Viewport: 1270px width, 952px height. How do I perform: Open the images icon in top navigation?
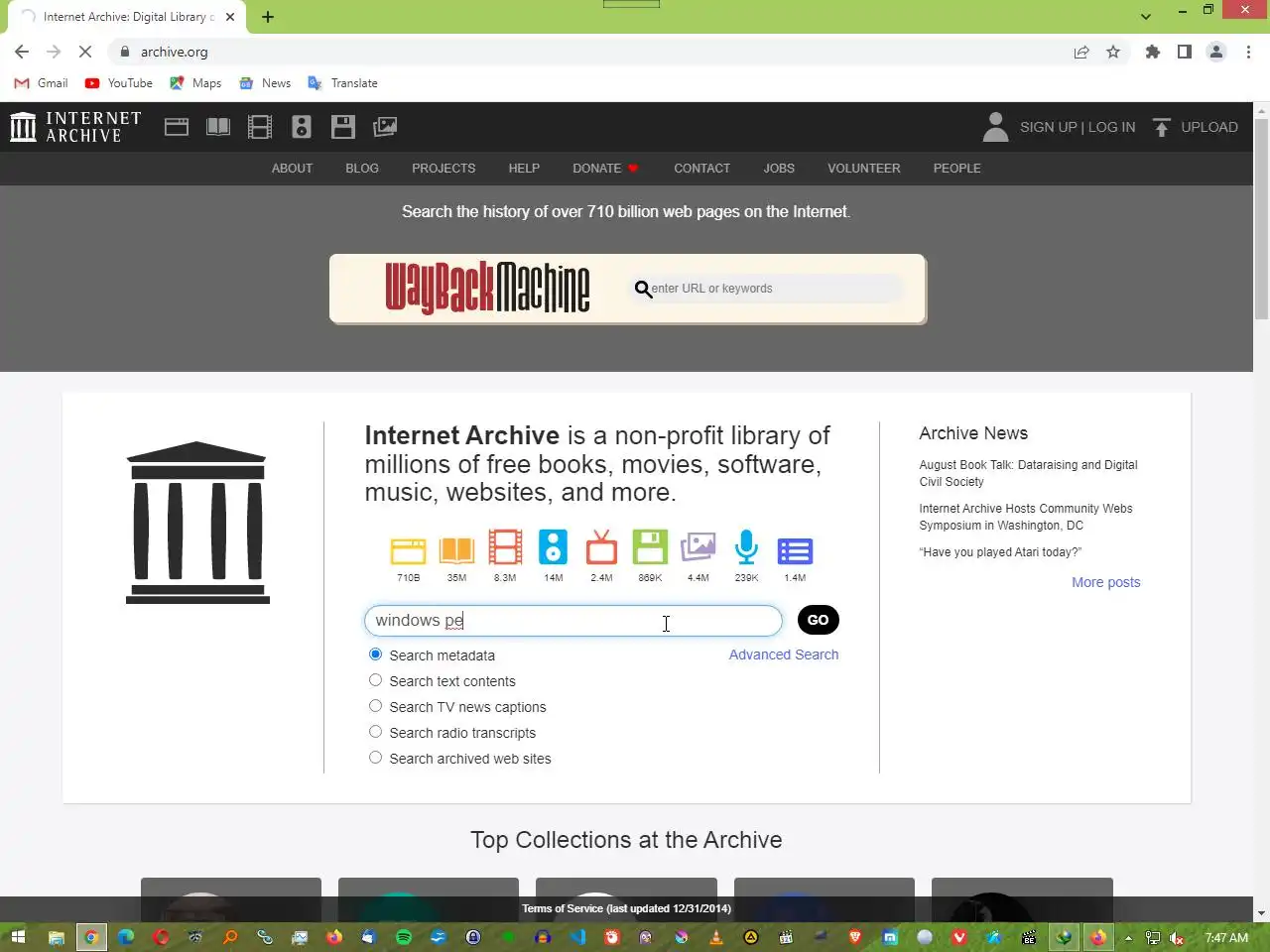385,127
